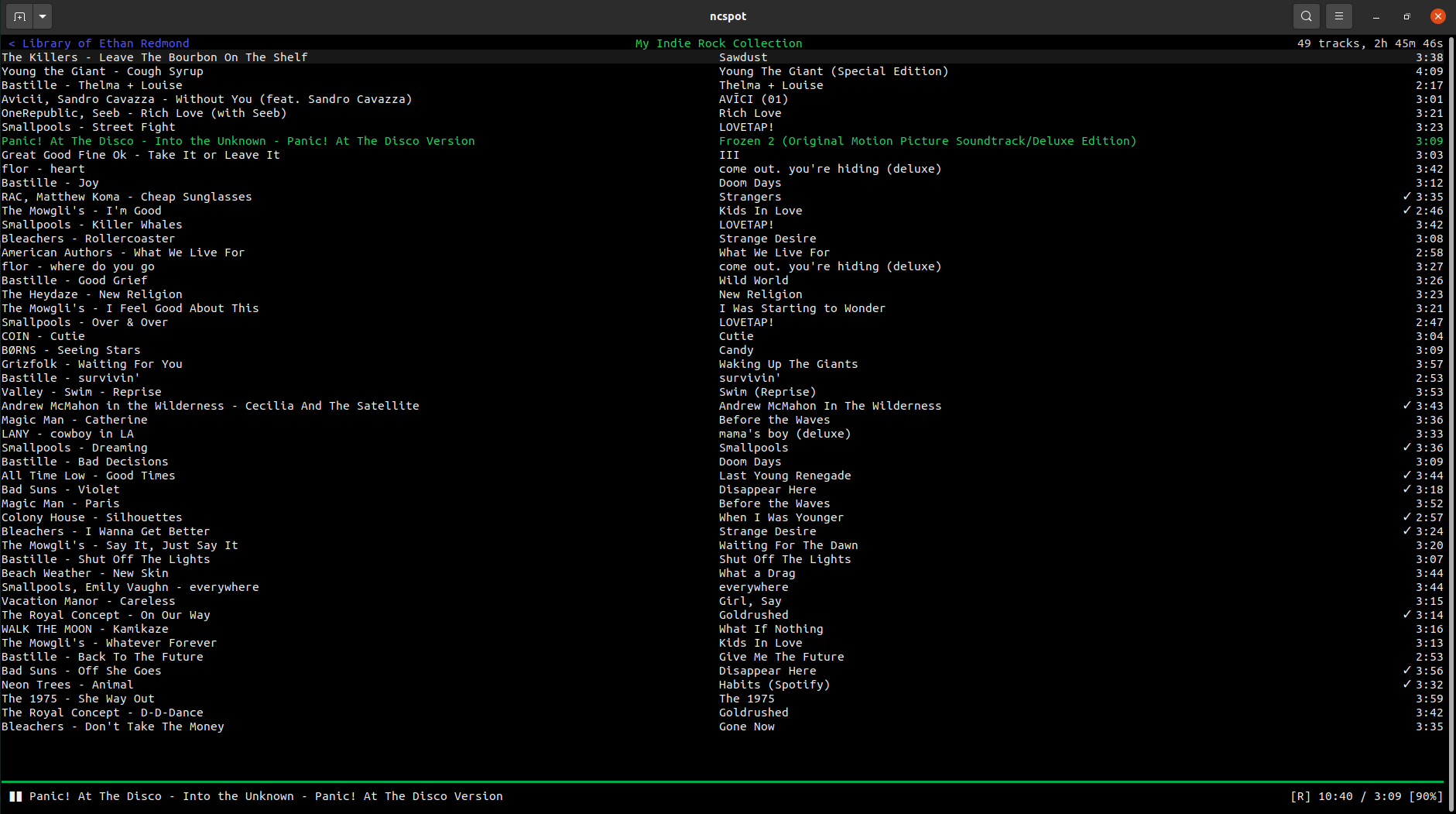Viewport: 1456px width, 814px height.
Task: Select Bastille - Joy track
Action: click(x=722, y=183)
